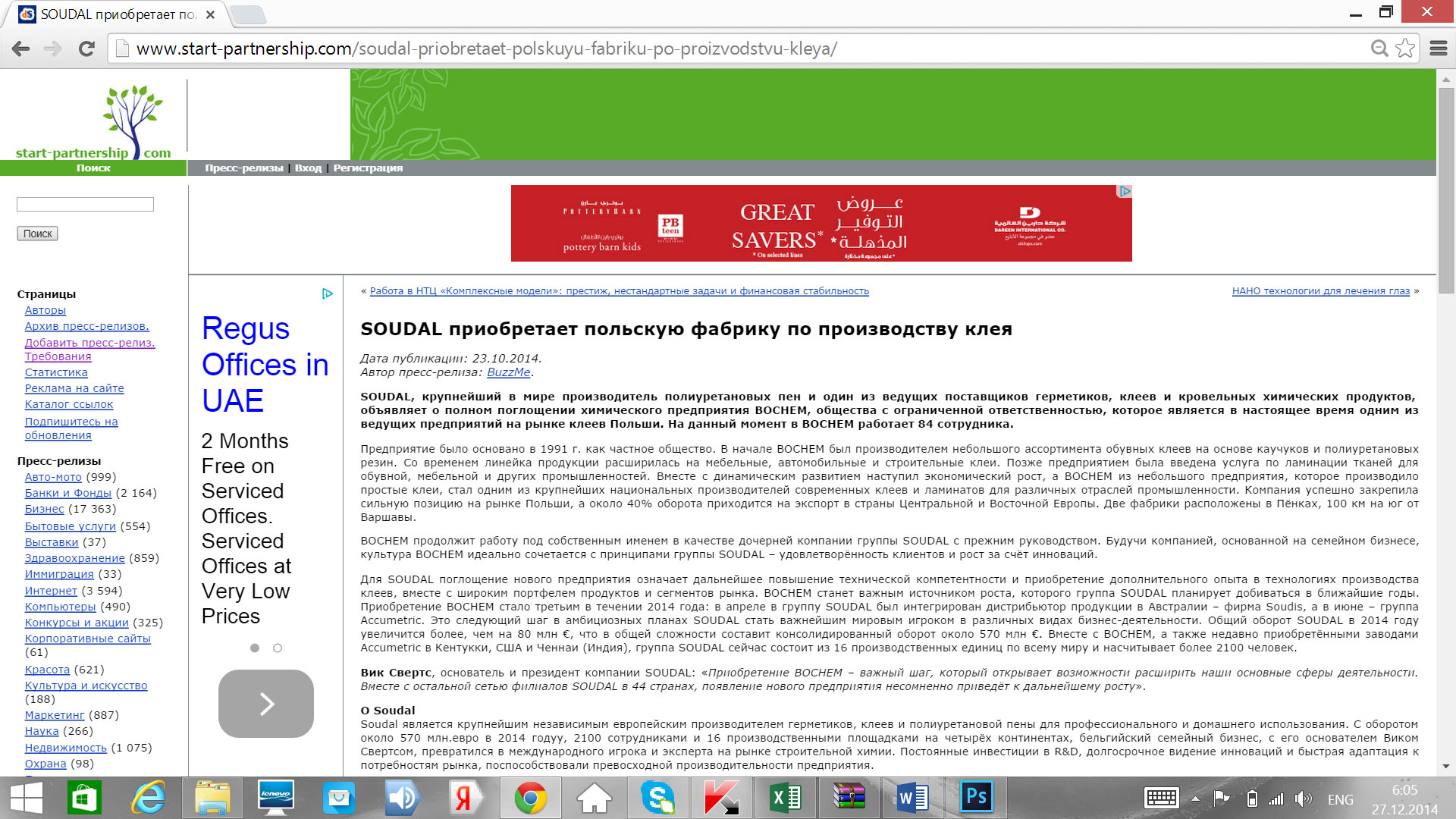Open File Explorer from the taskbar

pos(212,798)
